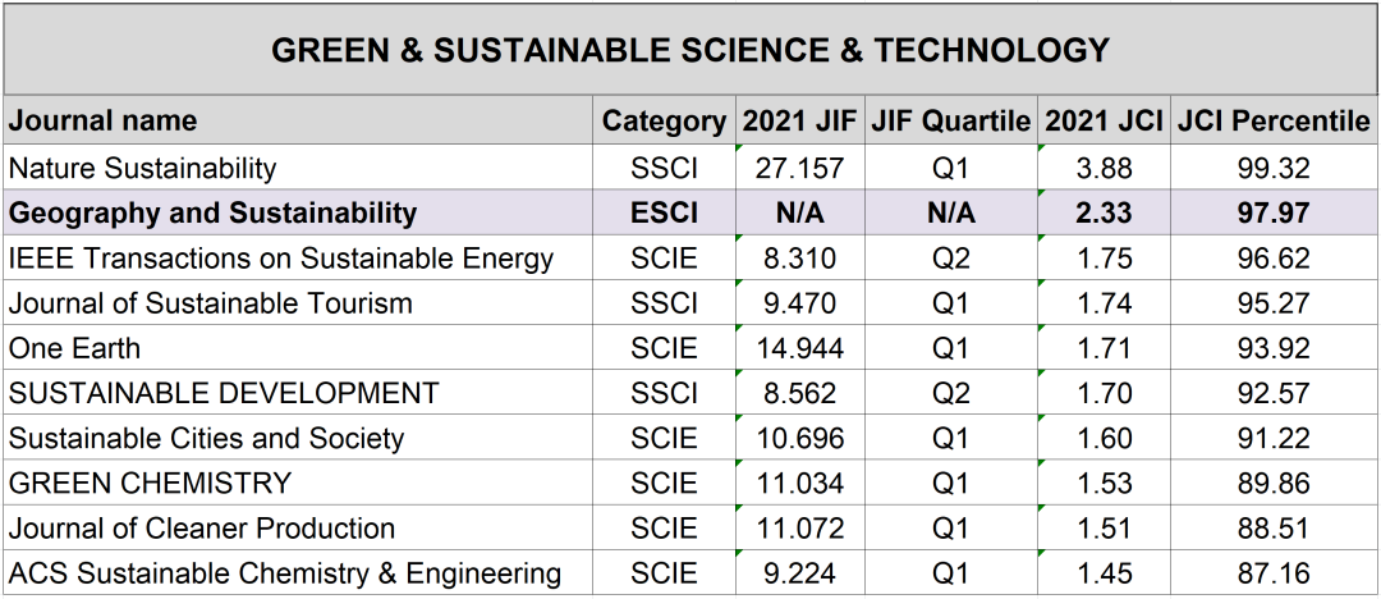The width and height of the screenshot is (1382, 599).
Task: Click the ESCI category cell
Action: tap(664, 213)
